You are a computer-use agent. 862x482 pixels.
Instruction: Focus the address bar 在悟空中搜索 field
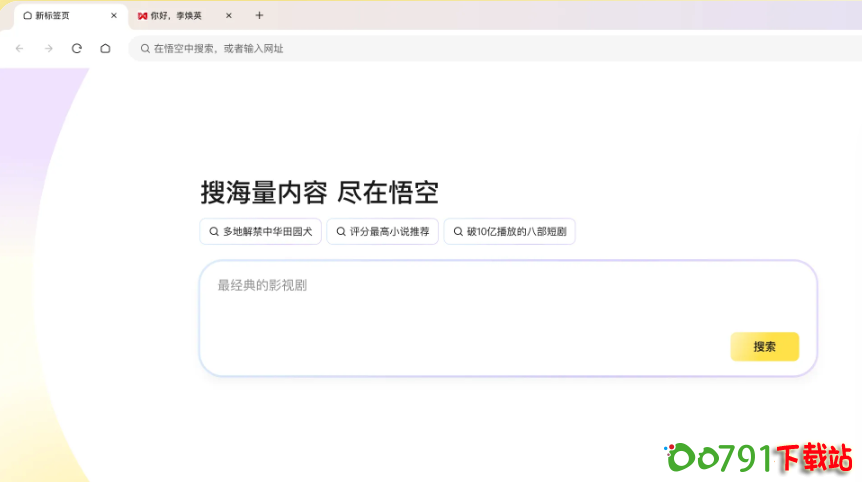[x=400, y=48]
